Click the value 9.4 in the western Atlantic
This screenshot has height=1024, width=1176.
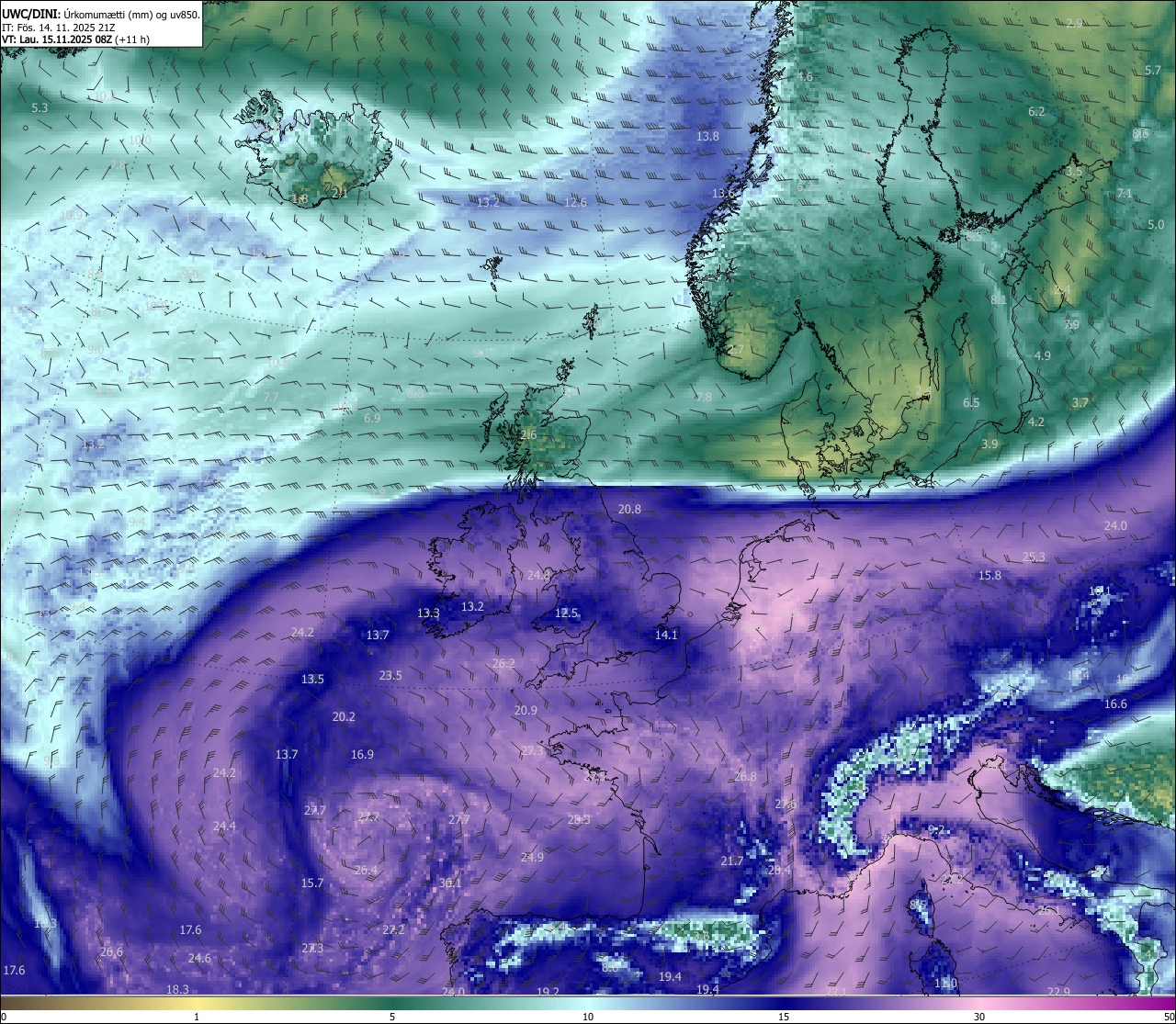[137, 522]
